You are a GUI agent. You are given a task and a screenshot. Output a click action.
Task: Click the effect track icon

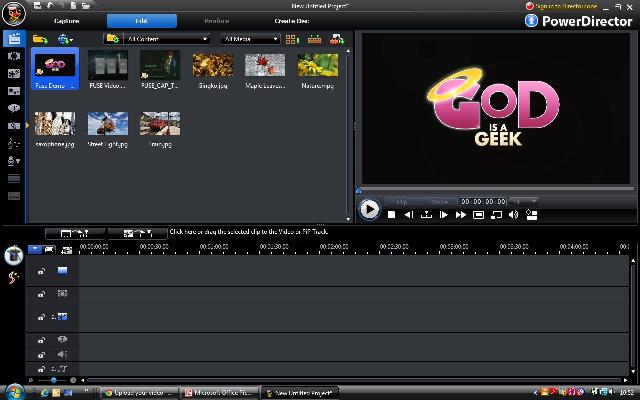point(62,293)
